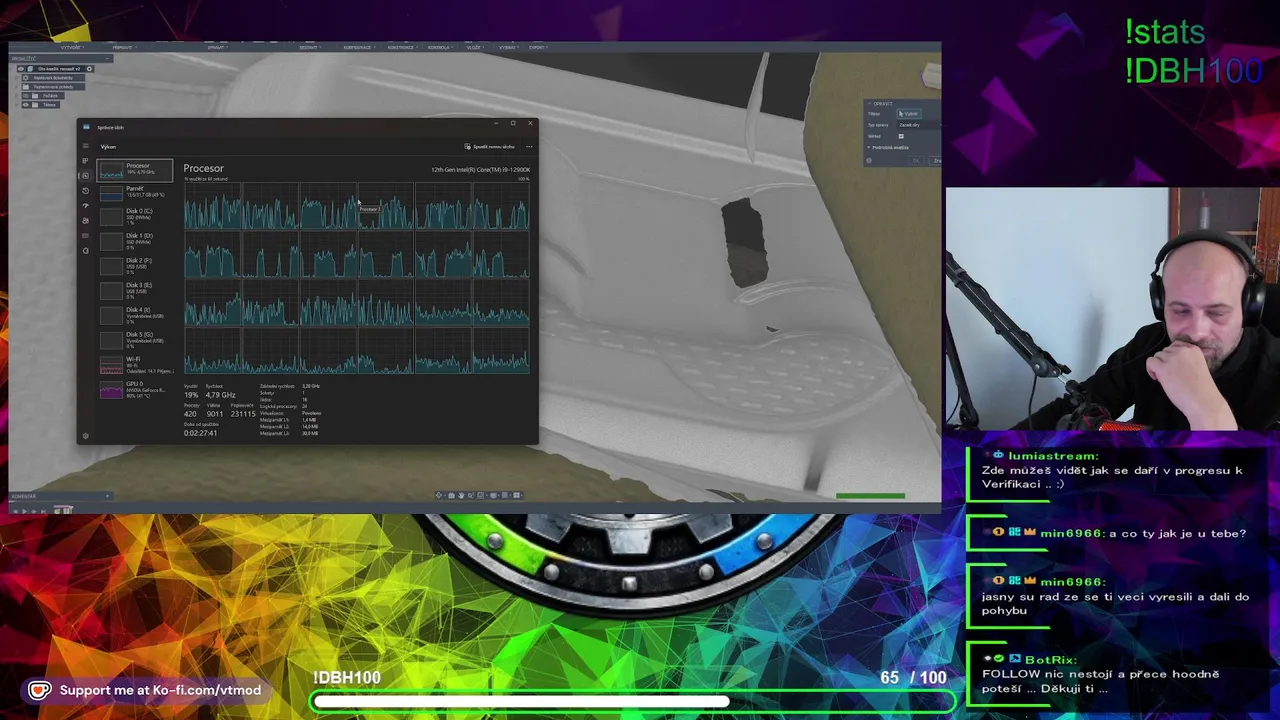Click the Orbit tool in the navigation bar
This screenshot has height=720, width=1280.
[x=439, y=495]
